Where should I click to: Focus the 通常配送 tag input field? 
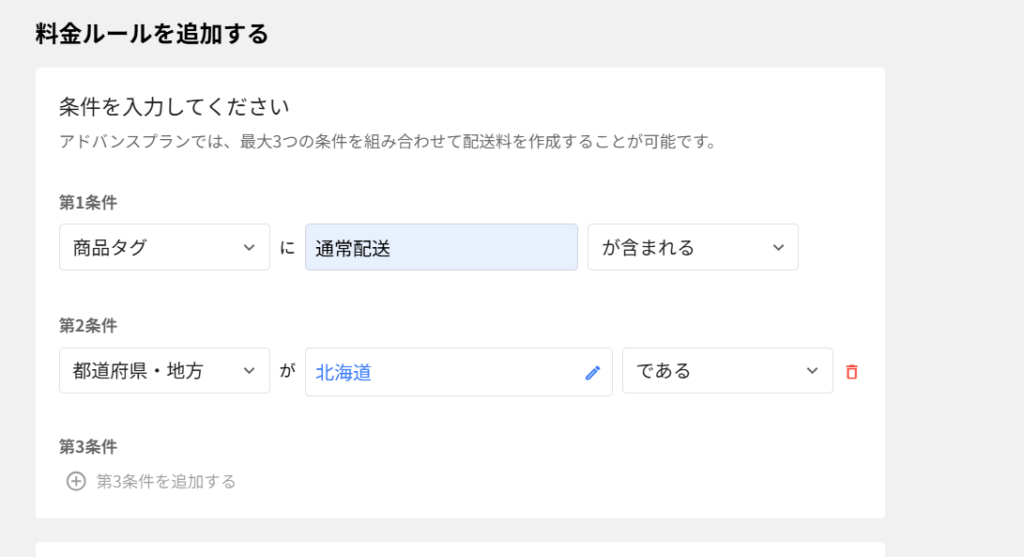pos(441,247)
